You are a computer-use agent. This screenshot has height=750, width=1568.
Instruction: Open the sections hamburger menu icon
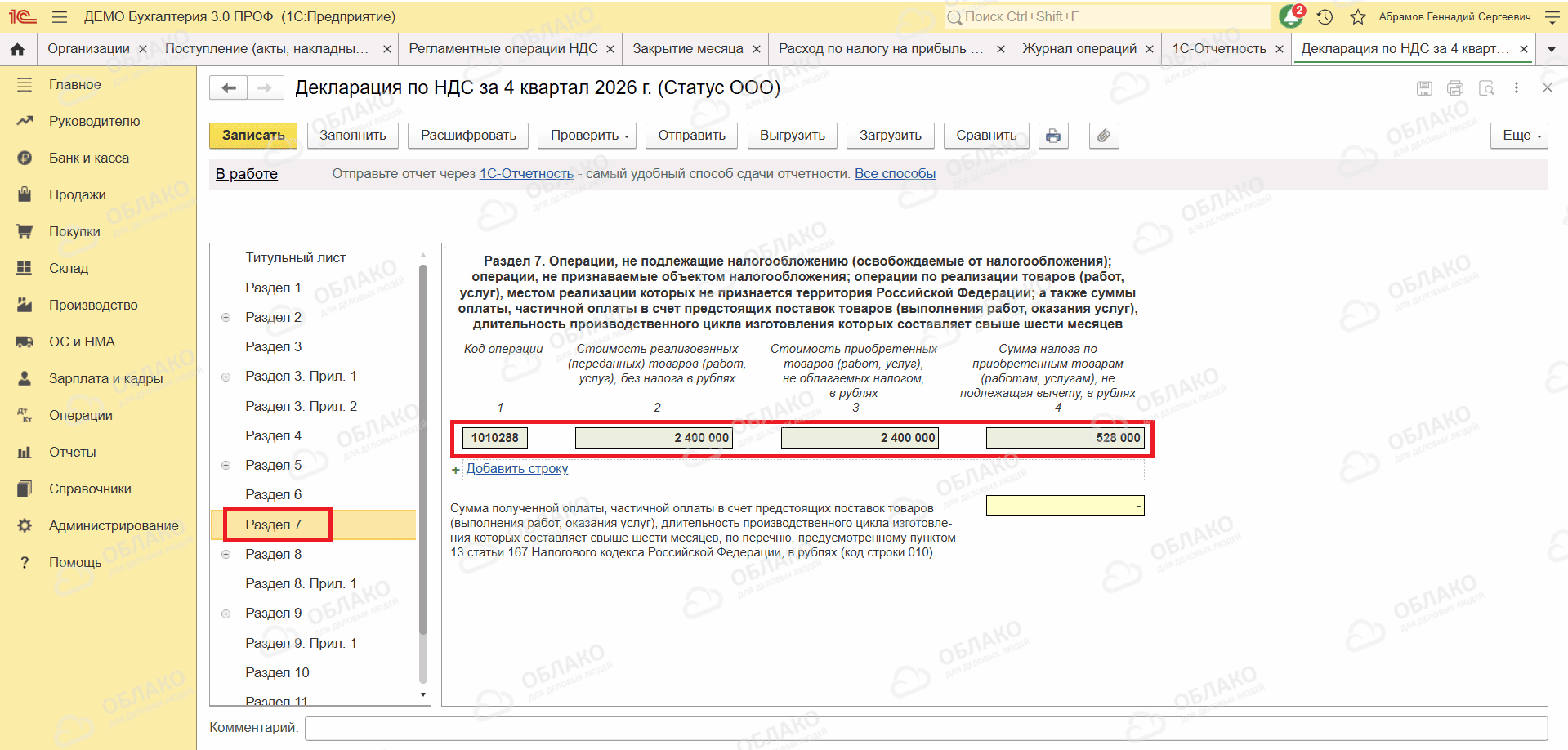(60, 16)
